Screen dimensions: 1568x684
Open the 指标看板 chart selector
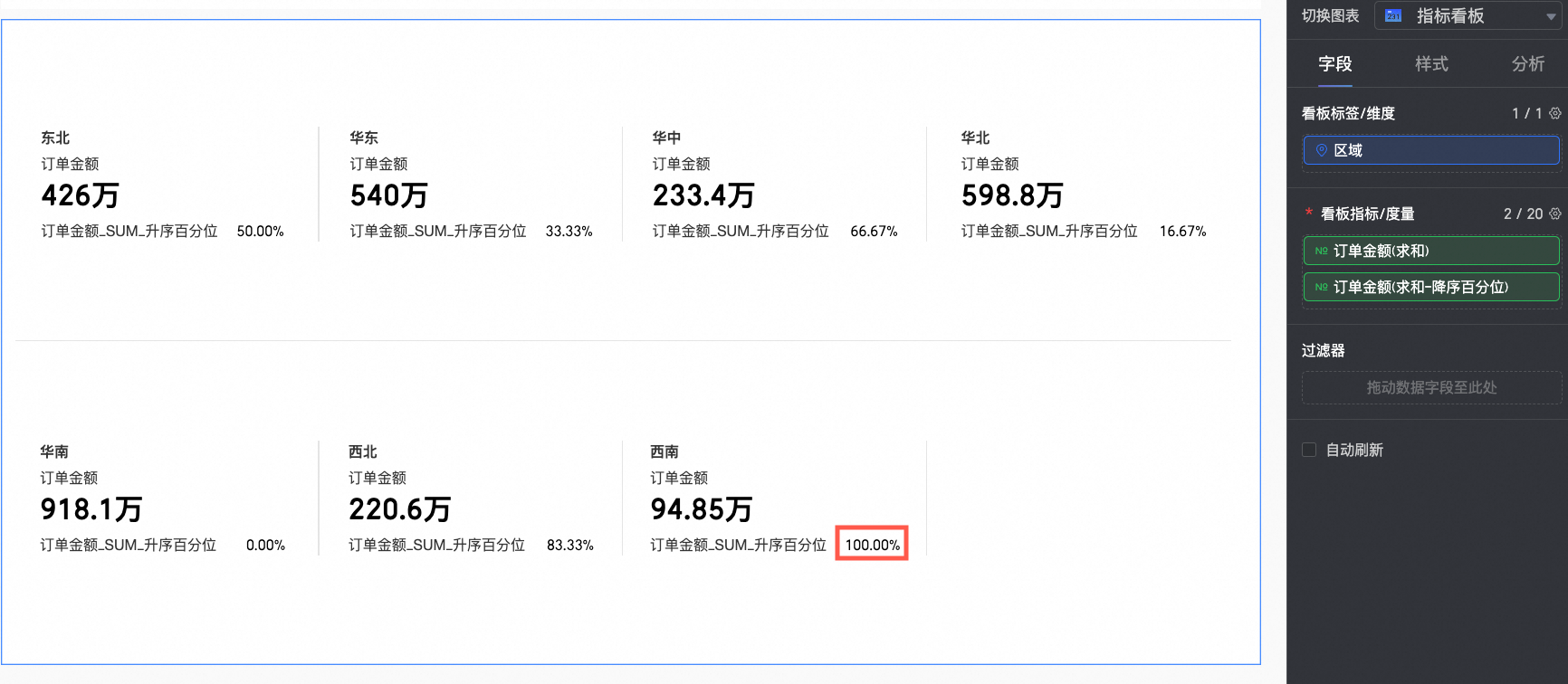[1467, 16]
